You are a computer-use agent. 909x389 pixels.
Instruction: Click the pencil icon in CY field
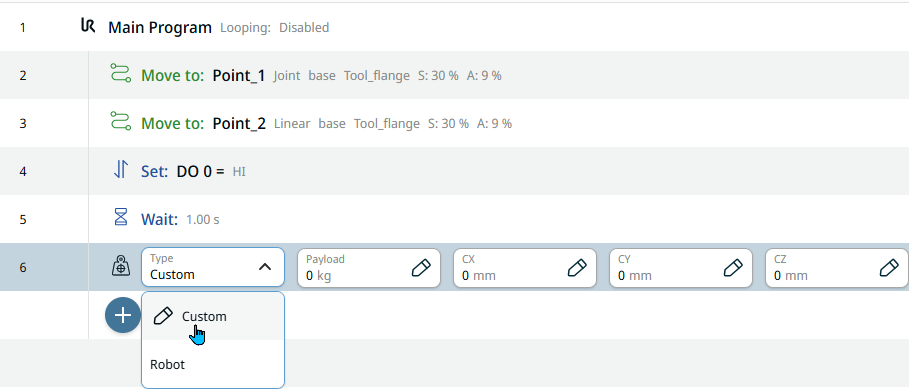pos(733,267)
